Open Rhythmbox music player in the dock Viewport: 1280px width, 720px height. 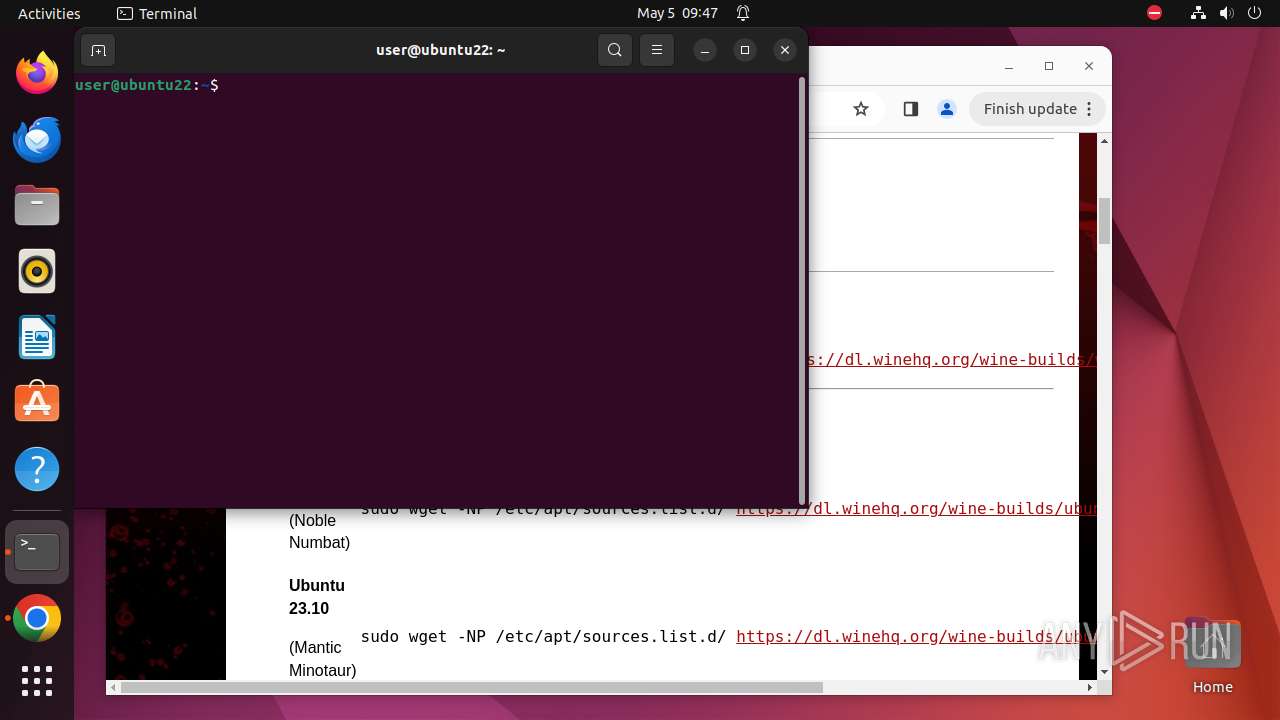[37, 271]
